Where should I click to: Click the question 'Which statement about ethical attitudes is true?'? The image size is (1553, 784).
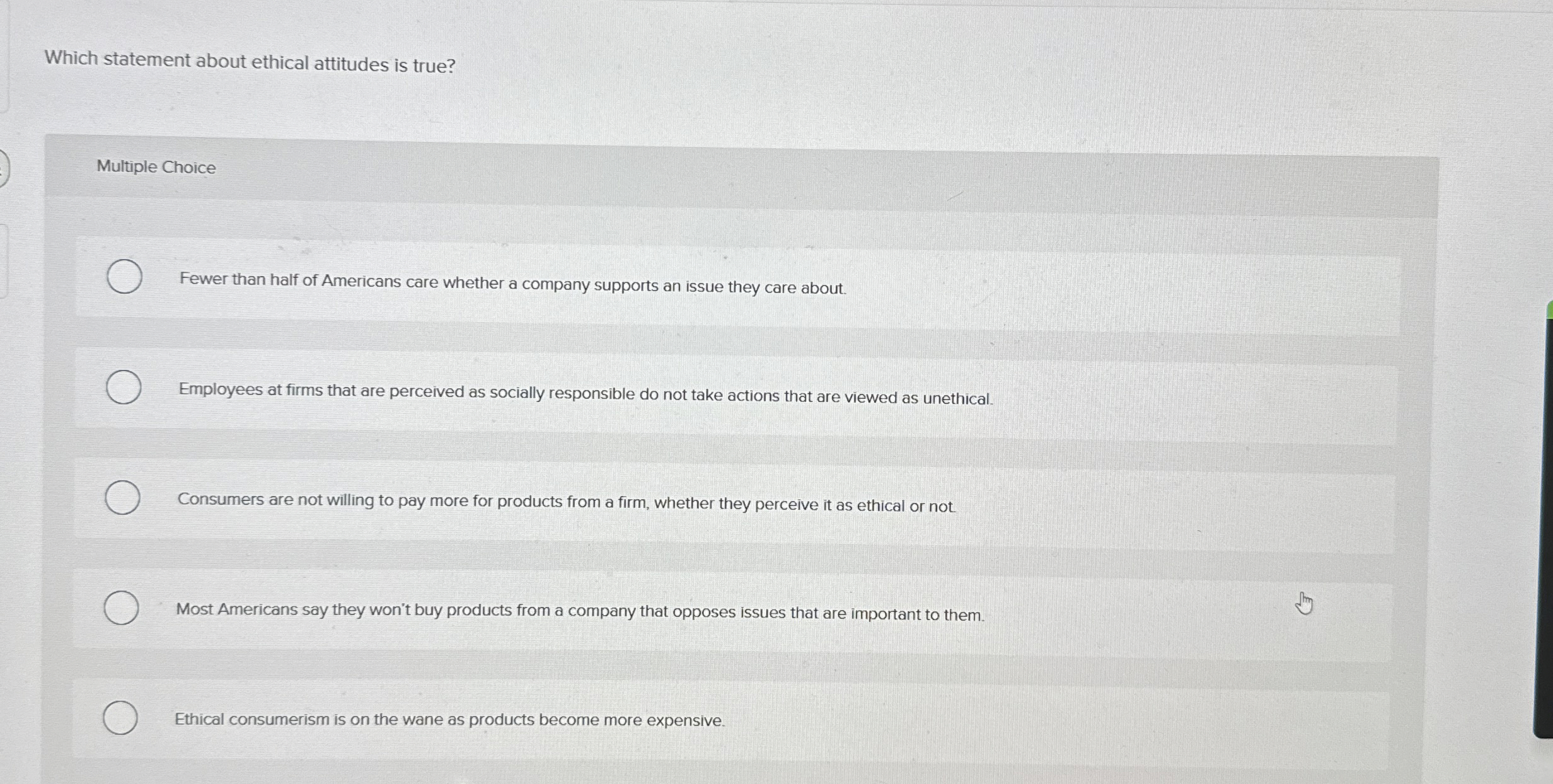click(x=250, y=62)
